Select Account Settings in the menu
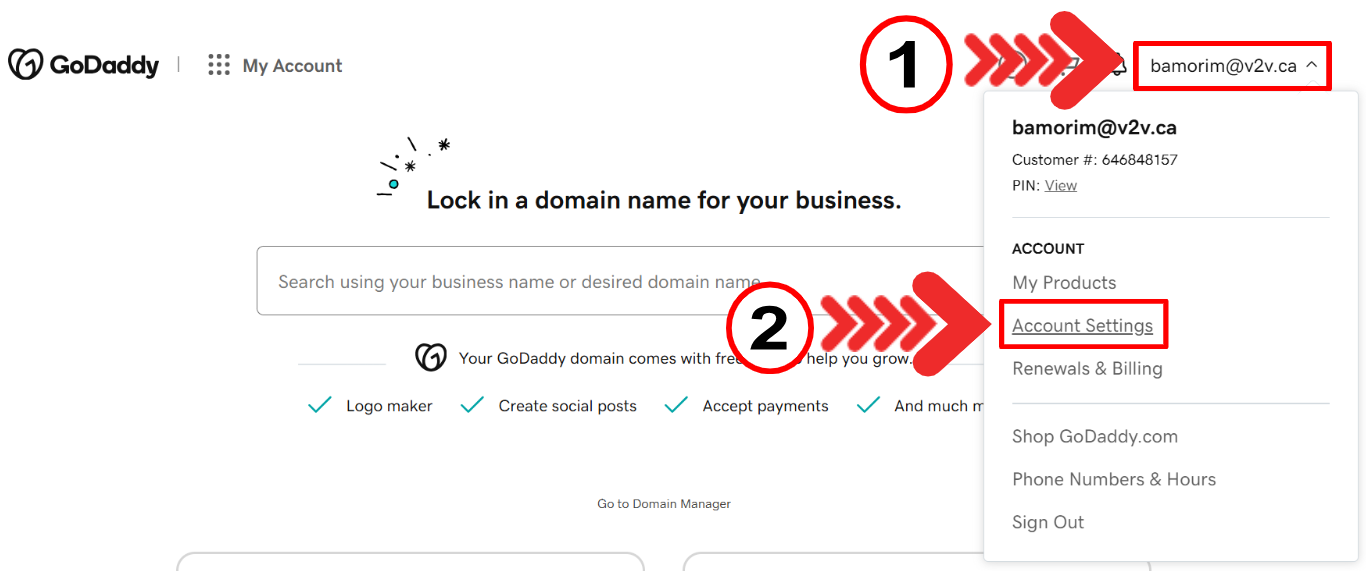This screenshot has height=571, width=1366. click(x=1082, y=326)
